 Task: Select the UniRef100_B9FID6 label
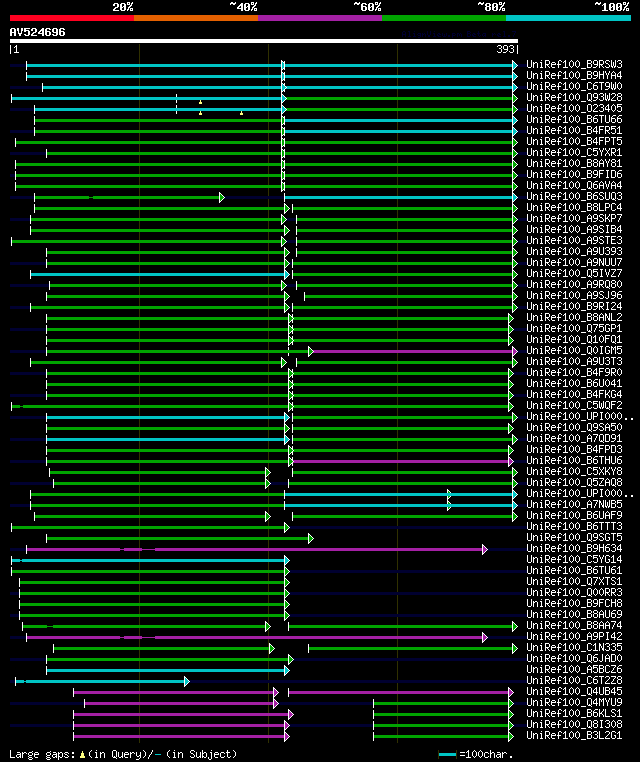coord(574,174)
